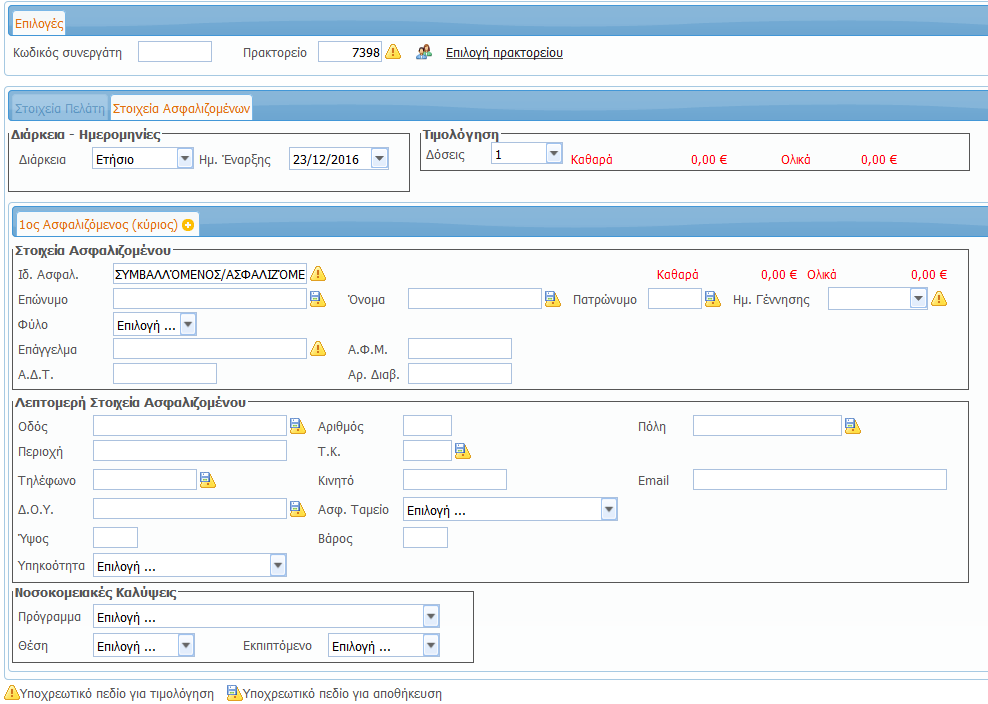Click the plus icon on 1ος Ασφαλιζόμενος tab
Viewport: 988px width, 704px height.
[x=188, y=225]
